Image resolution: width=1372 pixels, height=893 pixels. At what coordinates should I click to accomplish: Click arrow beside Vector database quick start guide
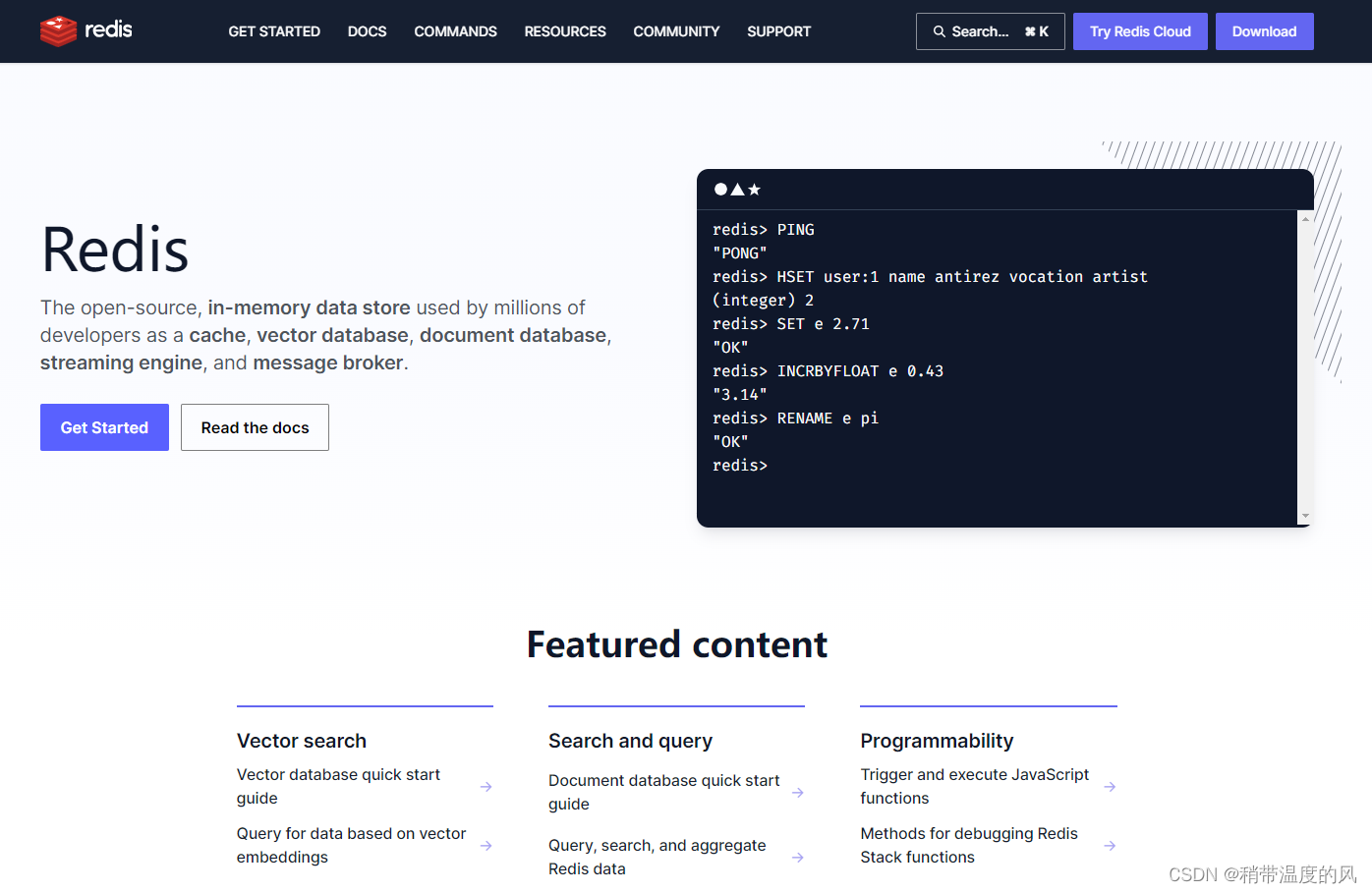pyautogui.click(x=486, y=787)
